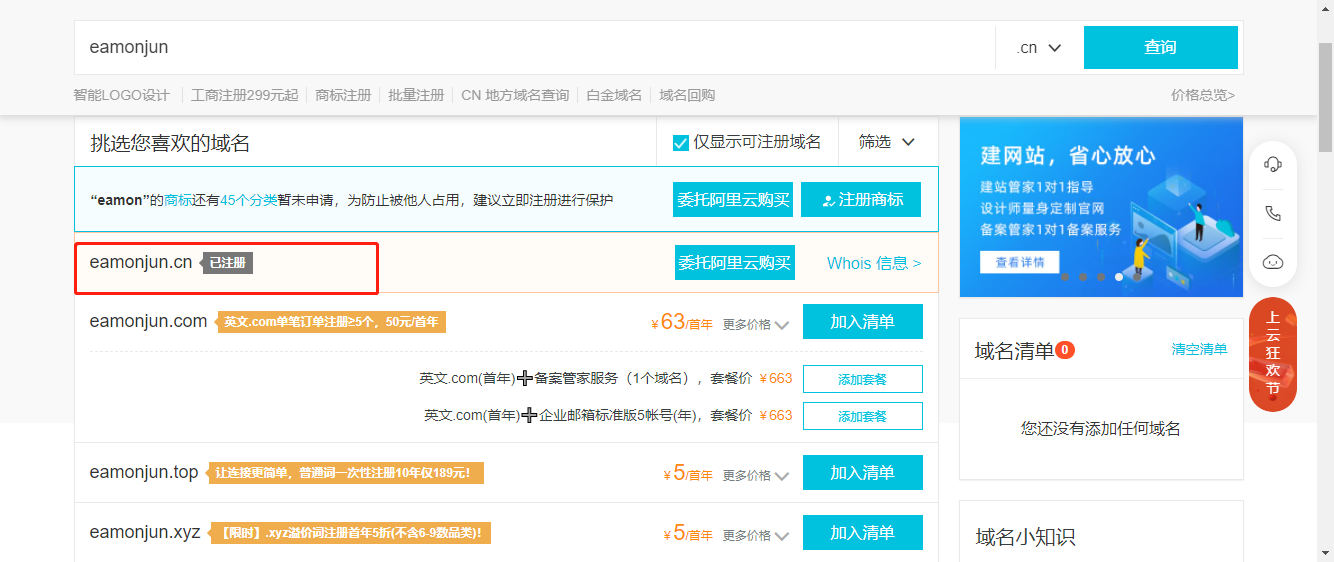Click the 挑选您喜欢的域名 heading
Image resolution: width=1334 pixels, height=562 pixels.
point(170,143)
